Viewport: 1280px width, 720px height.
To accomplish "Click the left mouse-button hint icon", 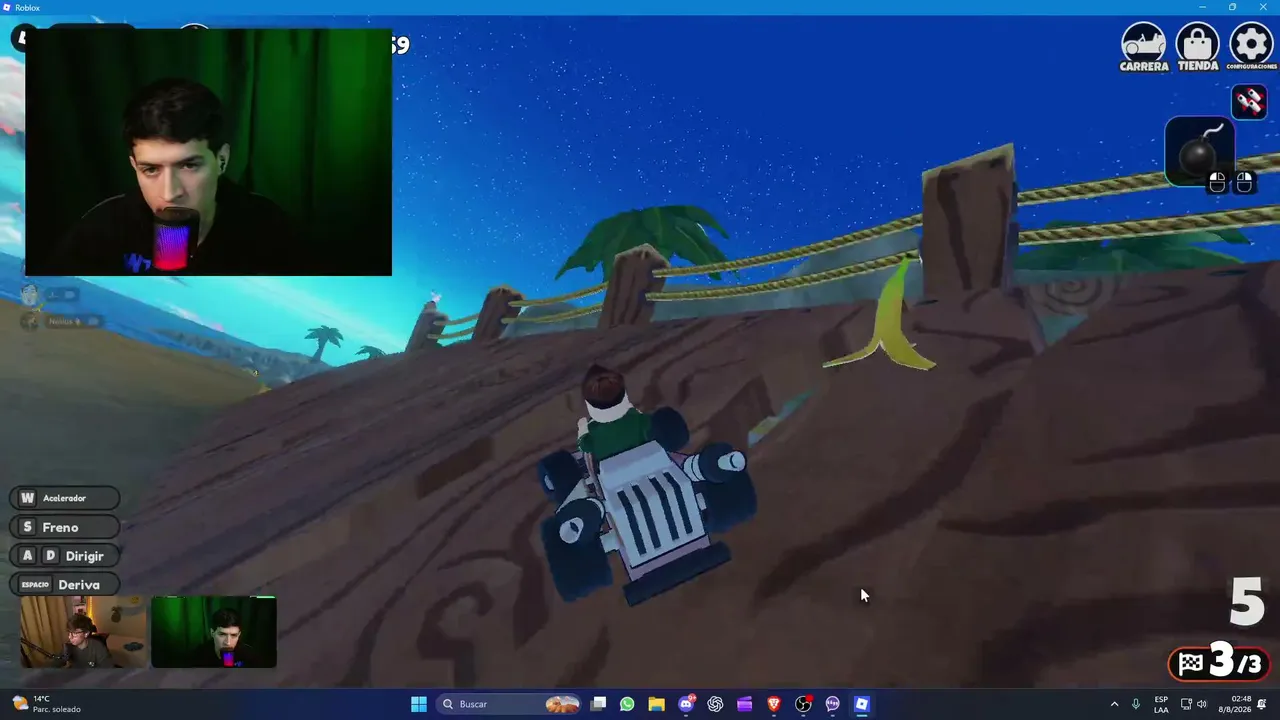I will click(x=1217, y=182).
